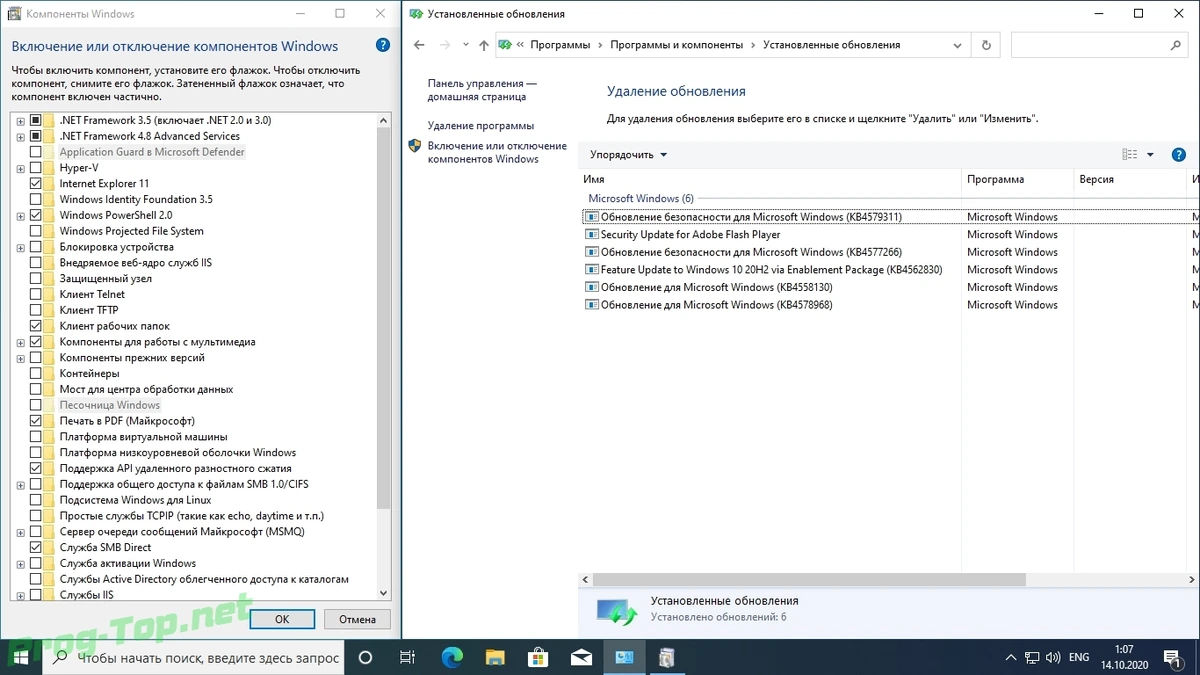Click Программы и компоненты breadcrumb

pos(676,45)
